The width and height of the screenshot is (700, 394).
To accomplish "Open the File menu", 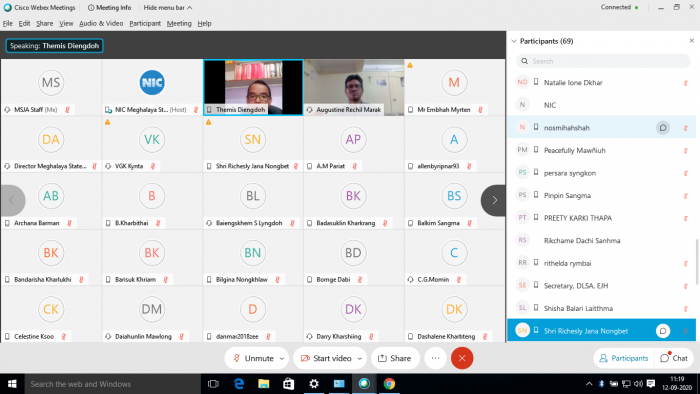I will click(8, 23).
